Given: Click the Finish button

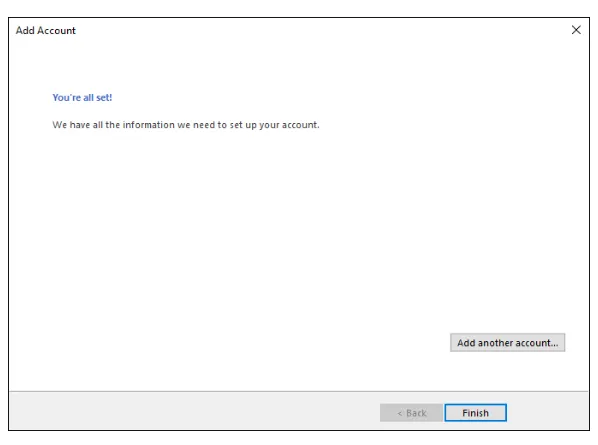Looking at the screenshot, I should 475,413.
